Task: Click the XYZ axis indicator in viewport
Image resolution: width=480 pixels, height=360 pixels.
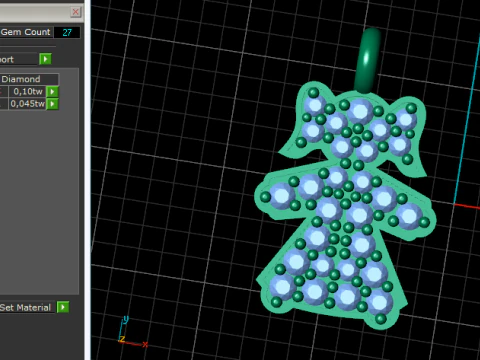Action: pos(132,333)
